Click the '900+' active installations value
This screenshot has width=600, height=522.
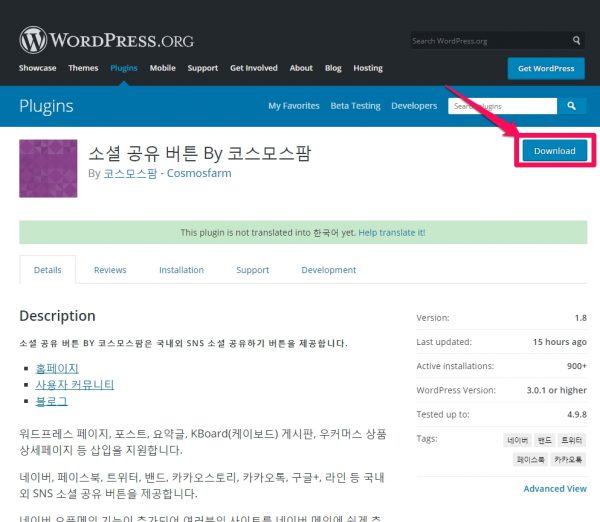coord(577,366)
